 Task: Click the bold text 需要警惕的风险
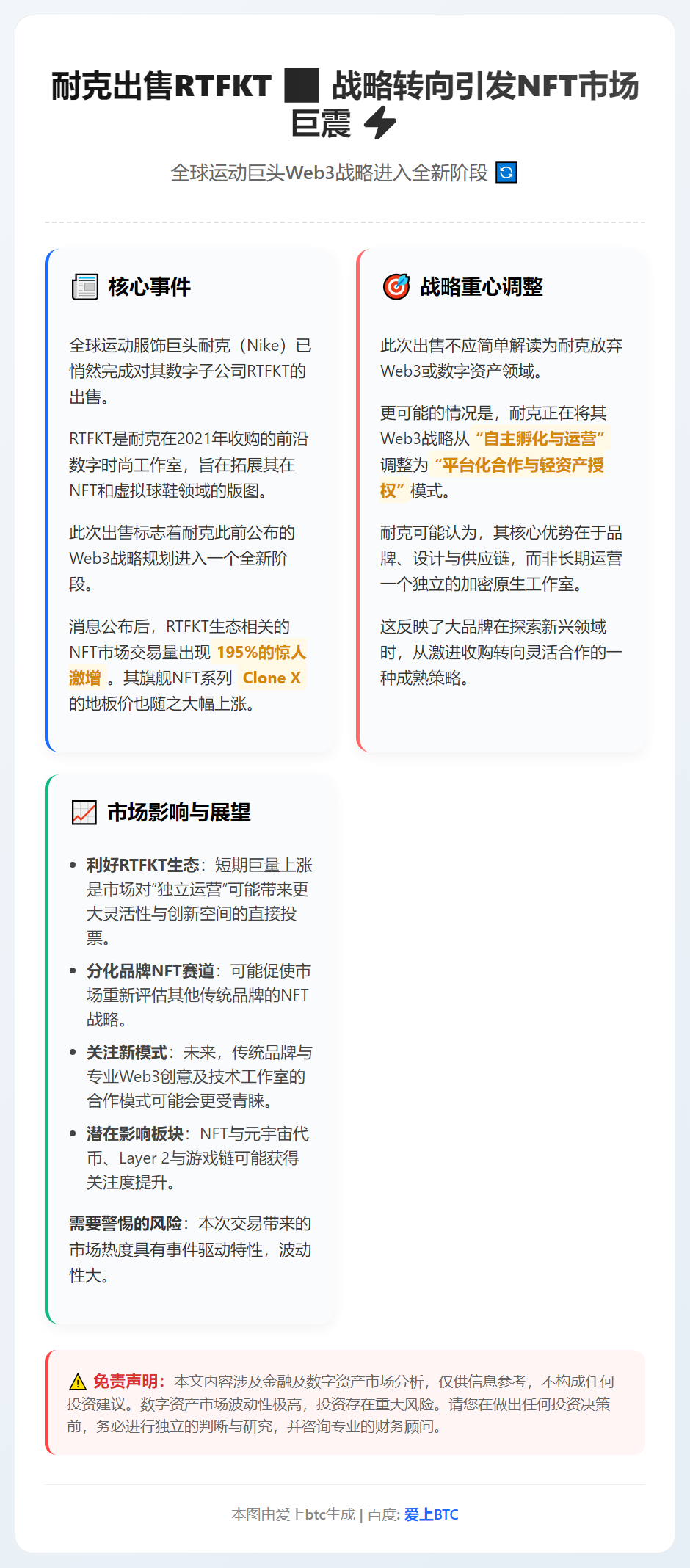tap(126, 1224)
